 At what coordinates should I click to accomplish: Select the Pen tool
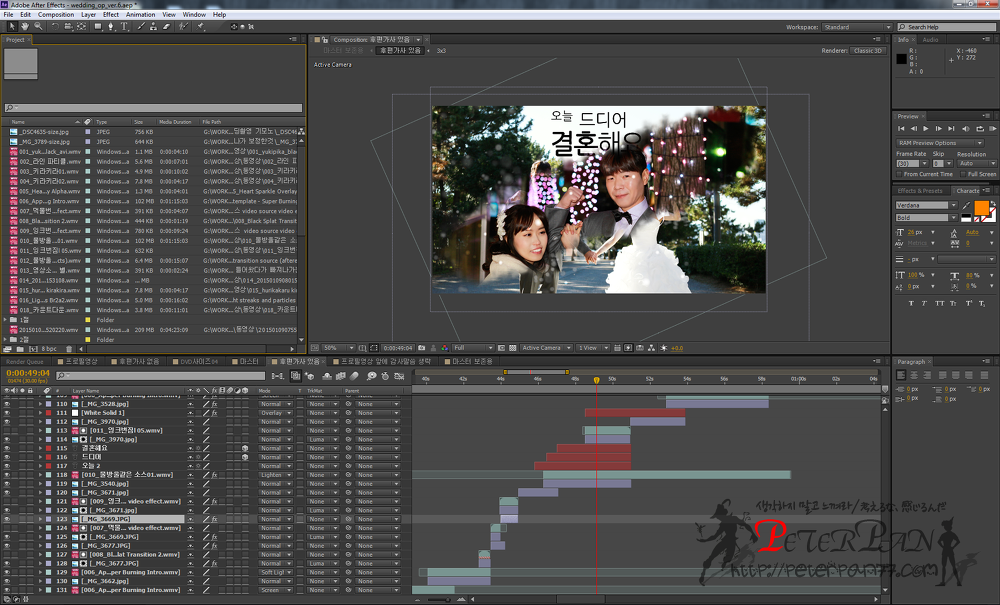[x=110, y=26]
